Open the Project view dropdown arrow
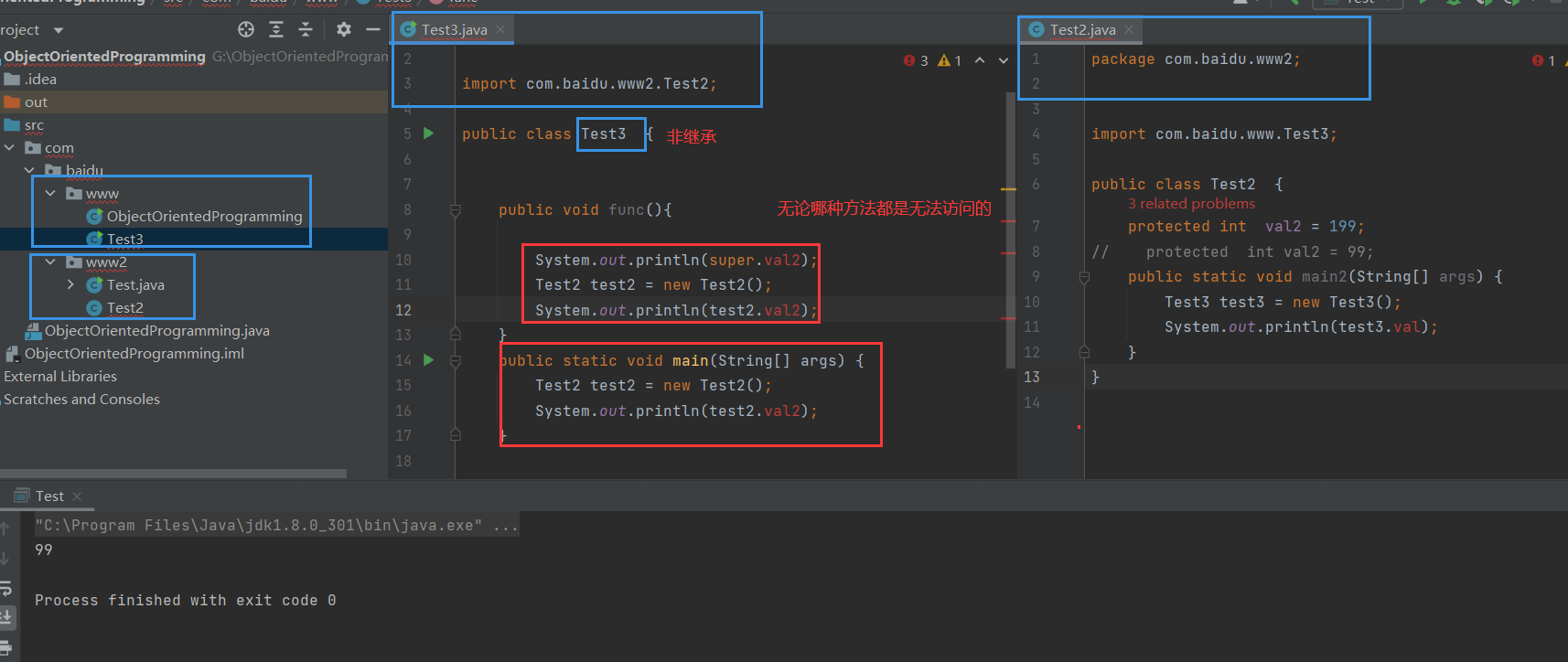This screenshot has height=662, width=1568. coord(59,30)
